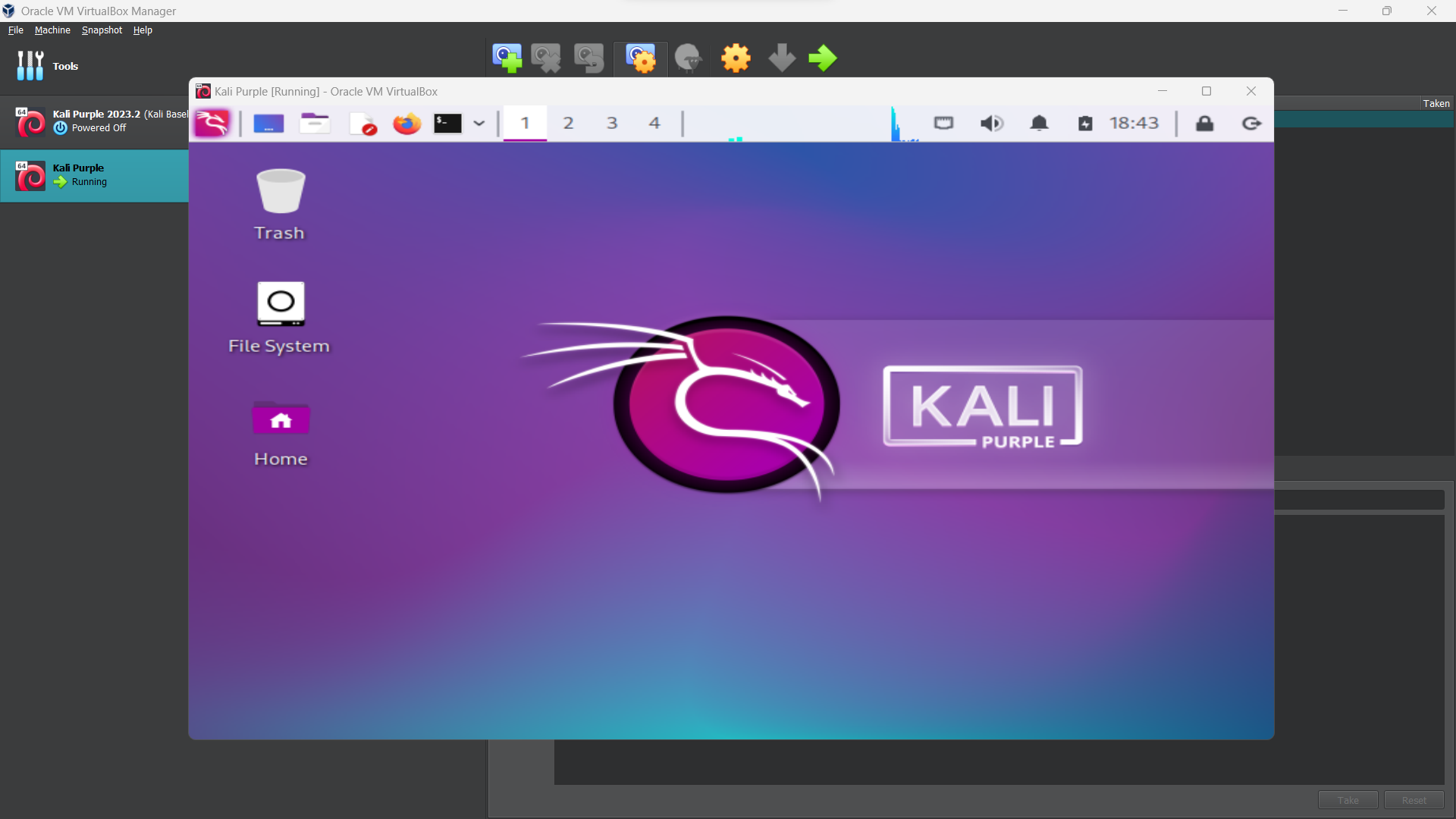Select the Kali Purple 2023.2 powered off VM
Viewport: 1456px width, 819px height.
tap(94, 121)
